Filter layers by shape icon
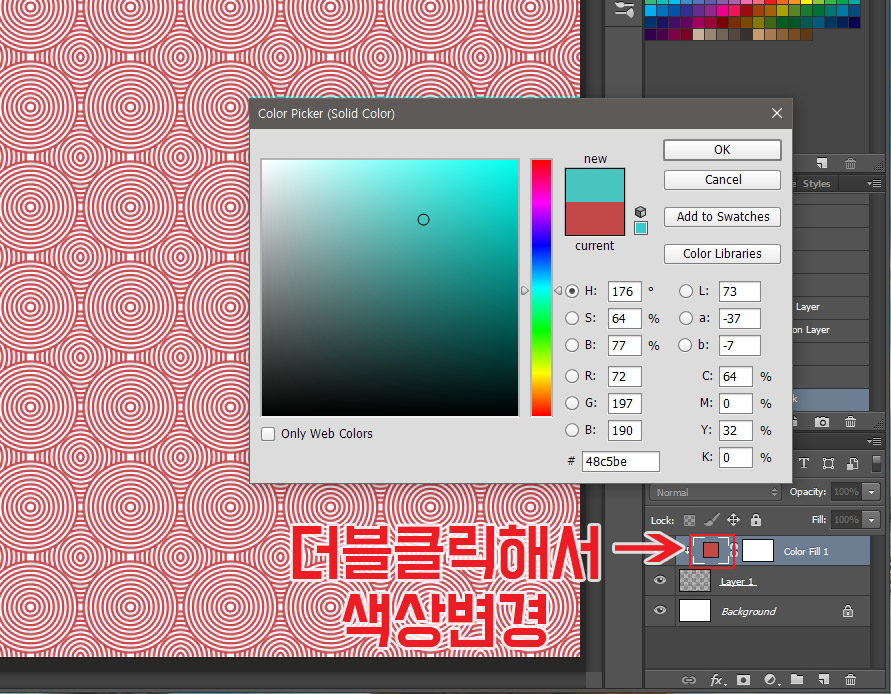The image size is (891, 694). coord(828,463)
